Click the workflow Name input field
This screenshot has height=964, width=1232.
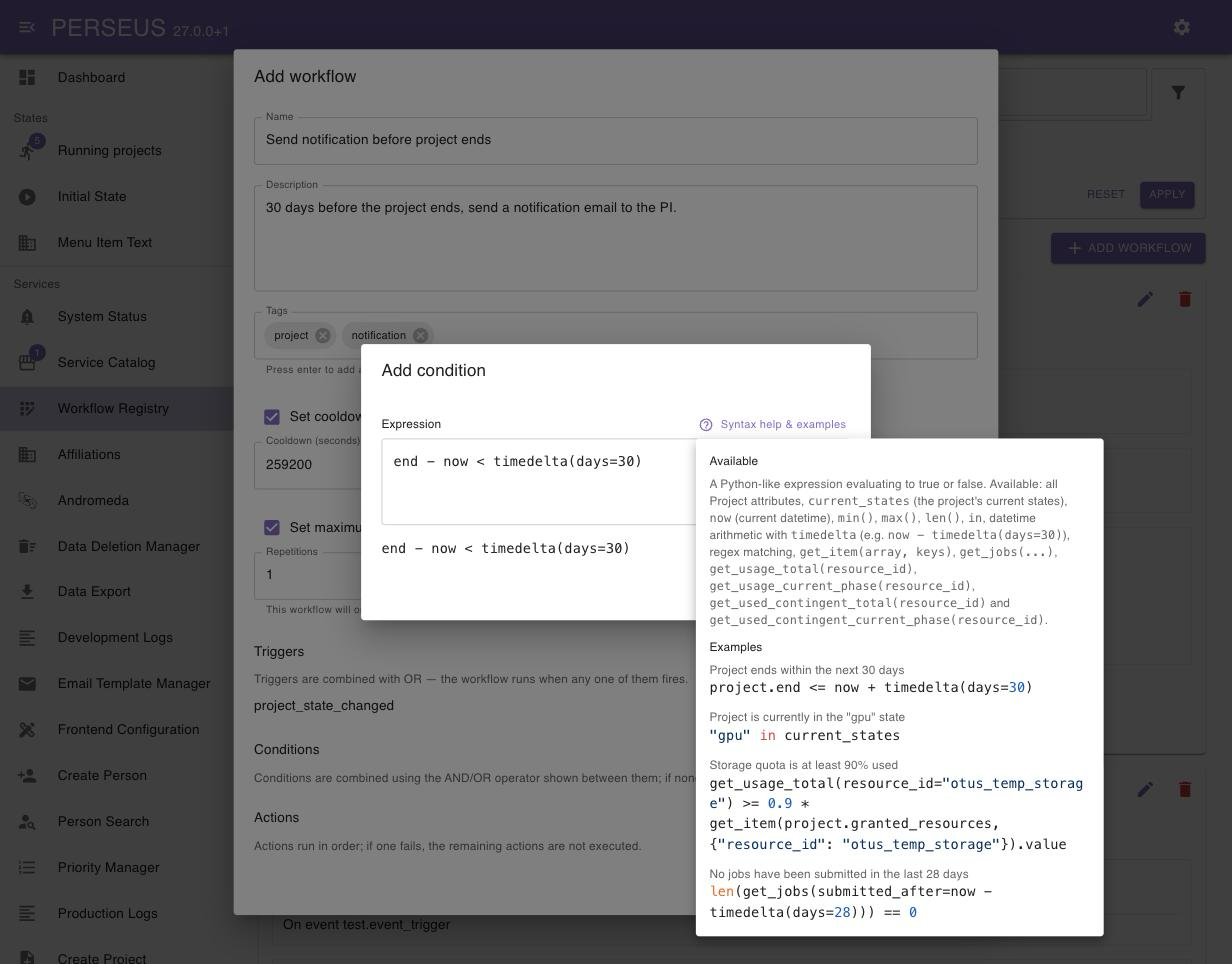coord(616,140)
